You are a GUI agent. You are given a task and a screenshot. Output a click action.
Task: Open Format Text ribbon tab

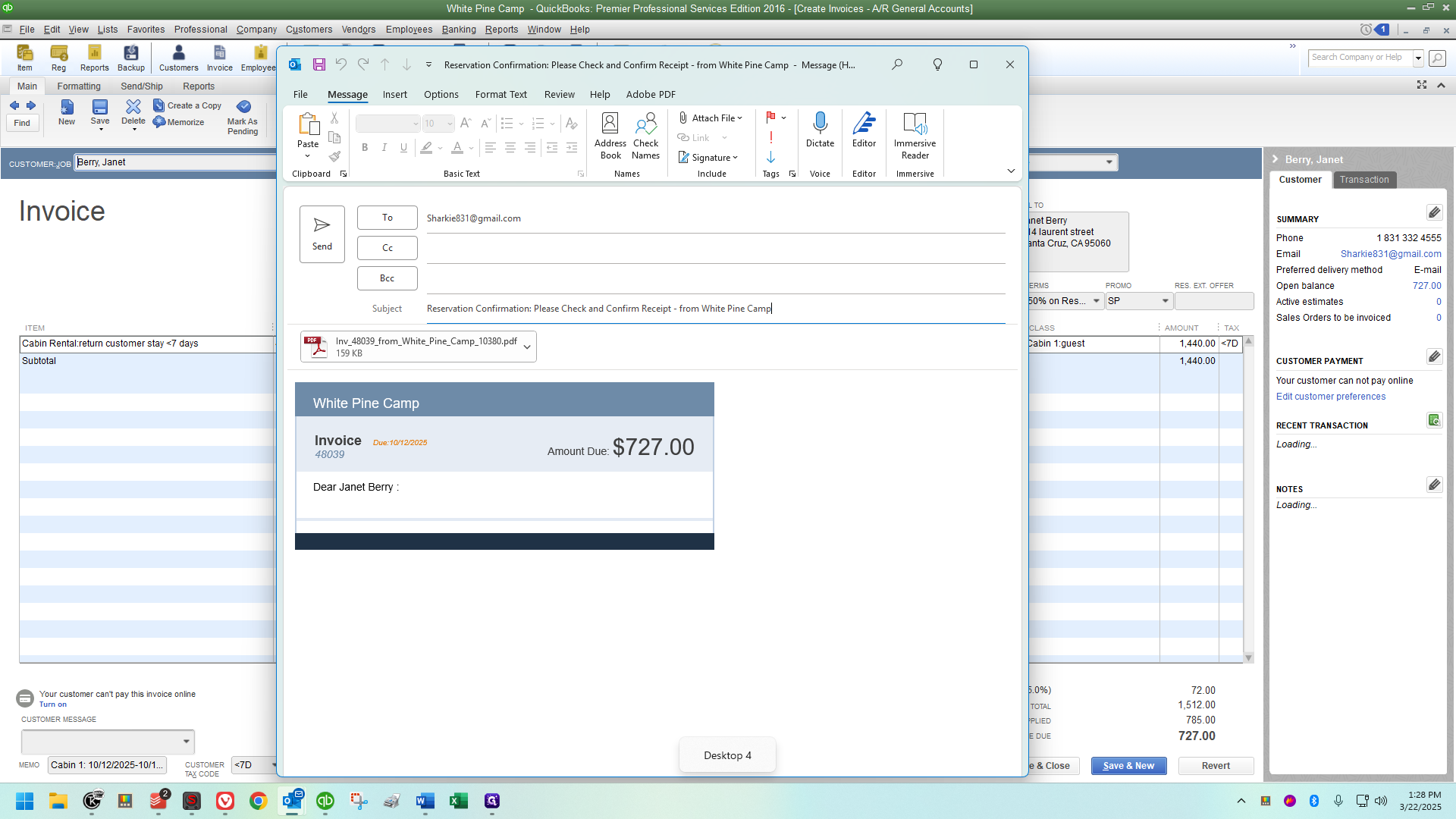500,94
